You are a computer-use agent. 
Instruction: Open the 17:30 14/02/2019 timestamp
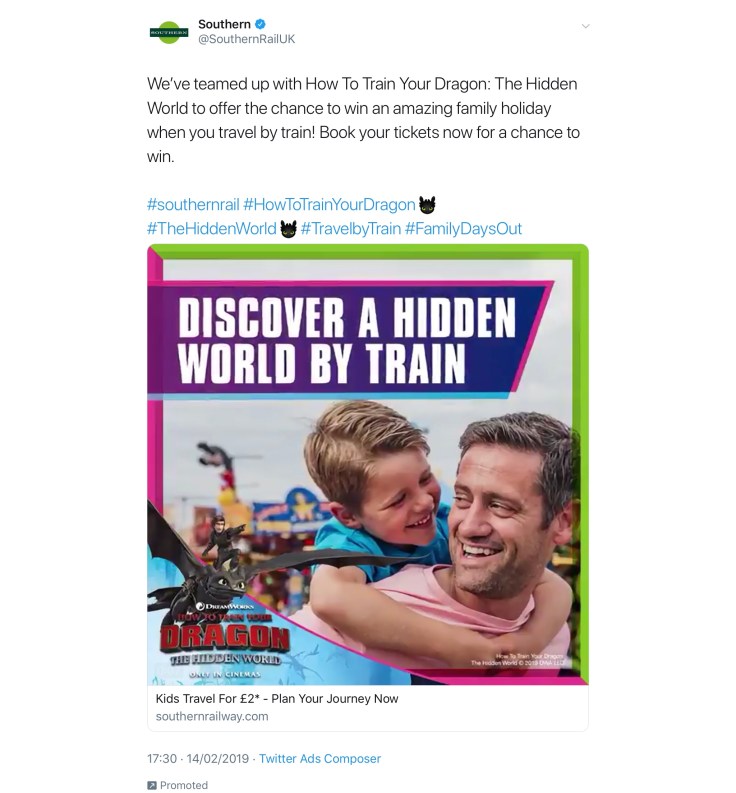tap(198, 759)
